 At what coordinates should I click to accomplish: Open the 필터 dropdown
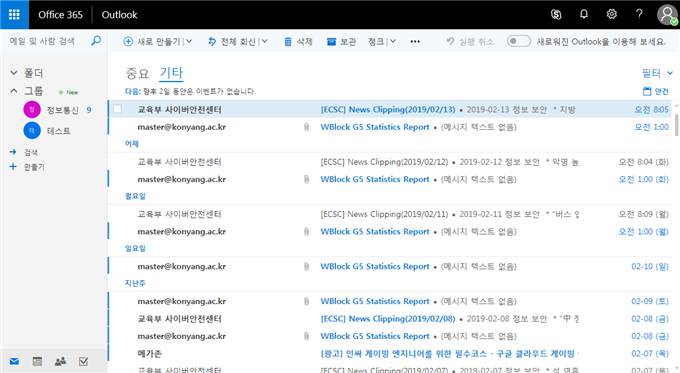coord(657,73)
